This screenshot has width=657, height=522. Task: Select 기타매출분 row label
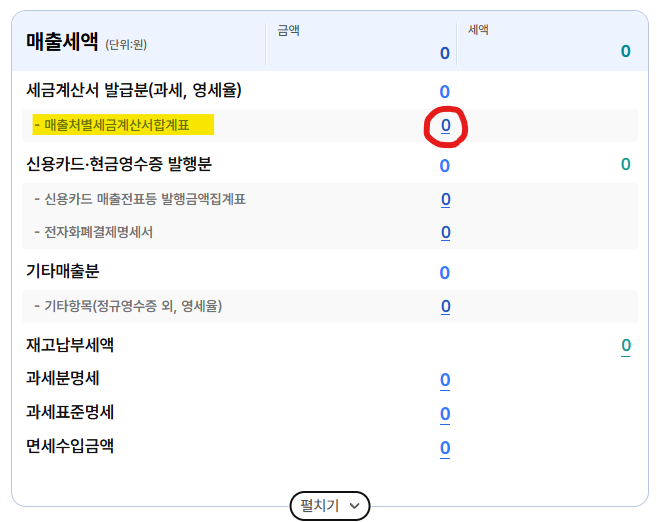[x=63, y=271]
